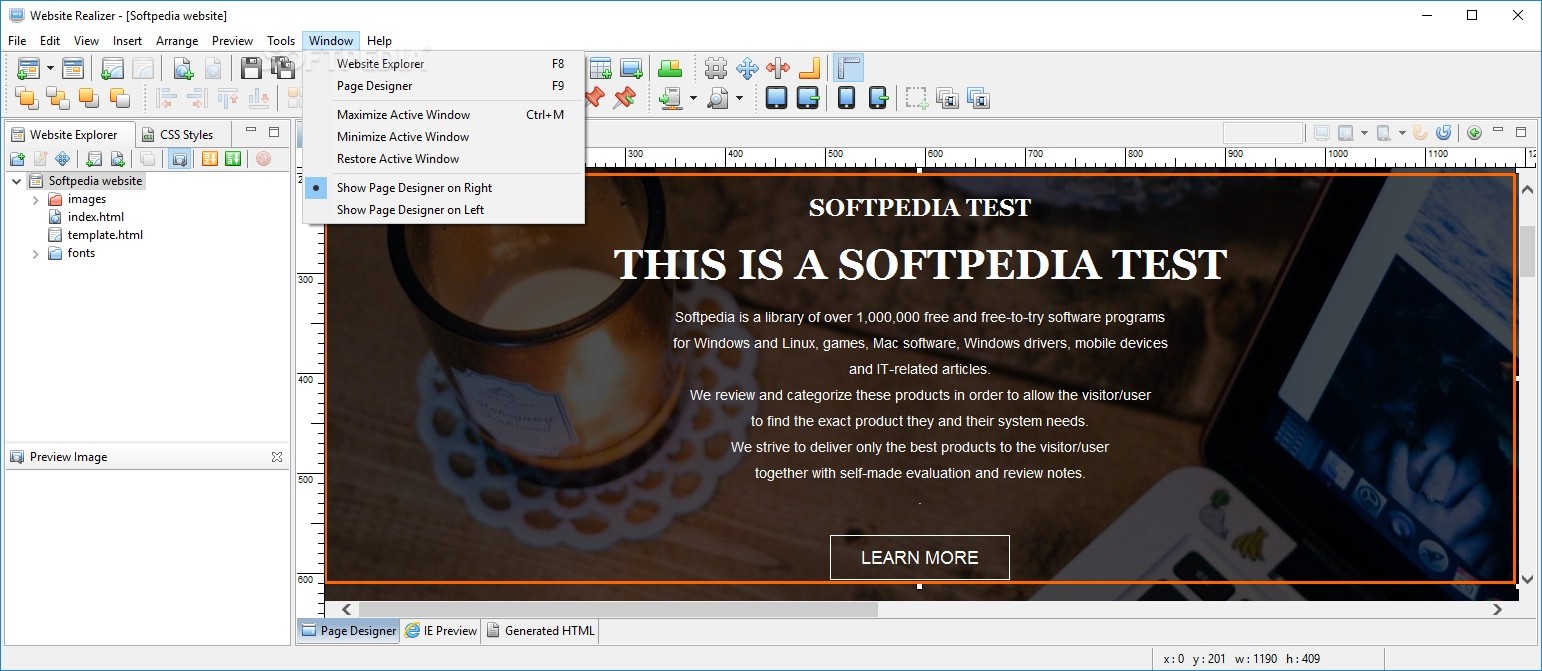Click the small phone device icon
1542x671 pixels.
(x=846, y=98)
